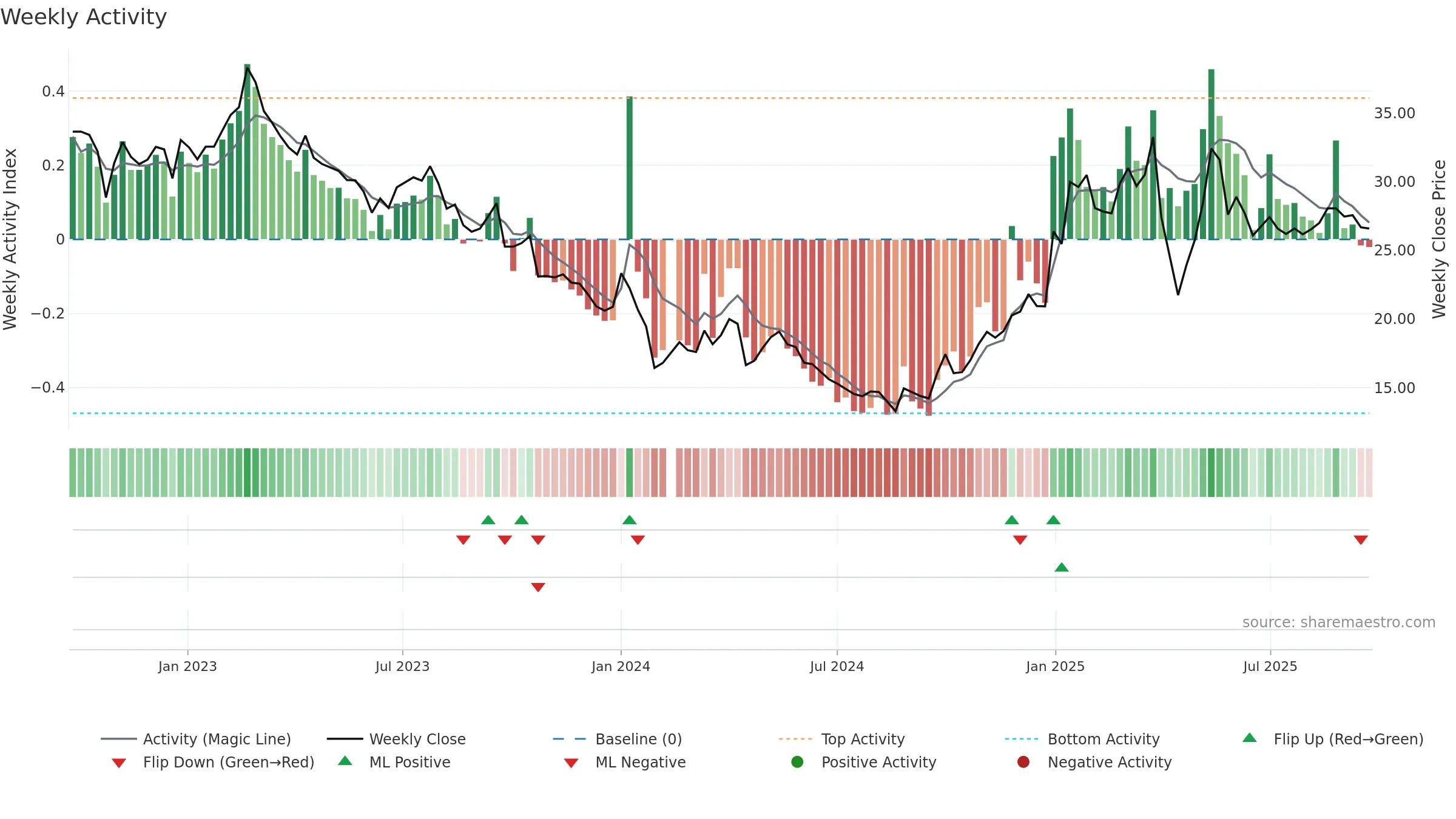Click the Jan 2024 axis label

(621, 666)
